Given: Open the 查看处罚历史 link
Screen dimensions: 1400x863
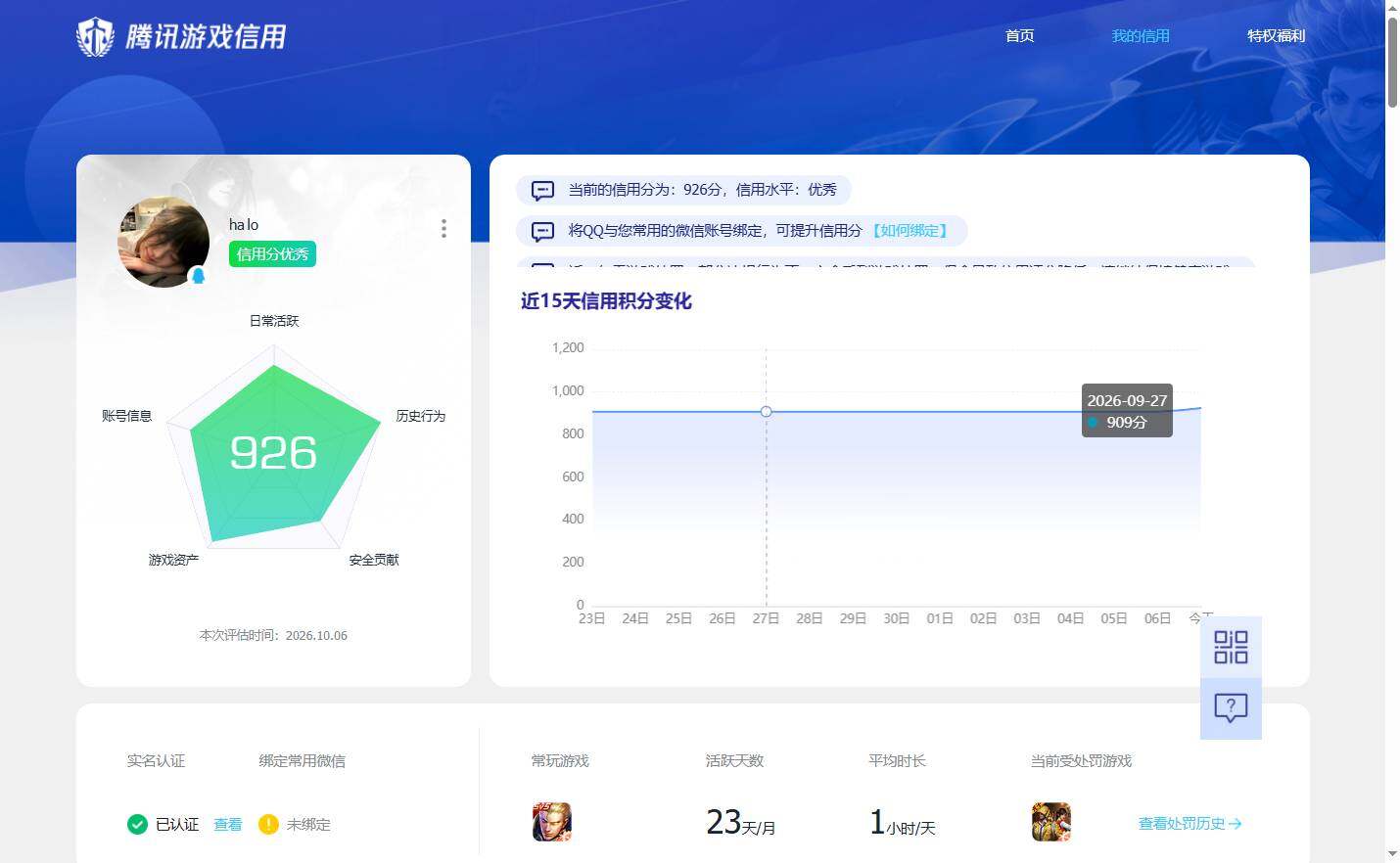Looking at the screenshot, I should 1190,824.
